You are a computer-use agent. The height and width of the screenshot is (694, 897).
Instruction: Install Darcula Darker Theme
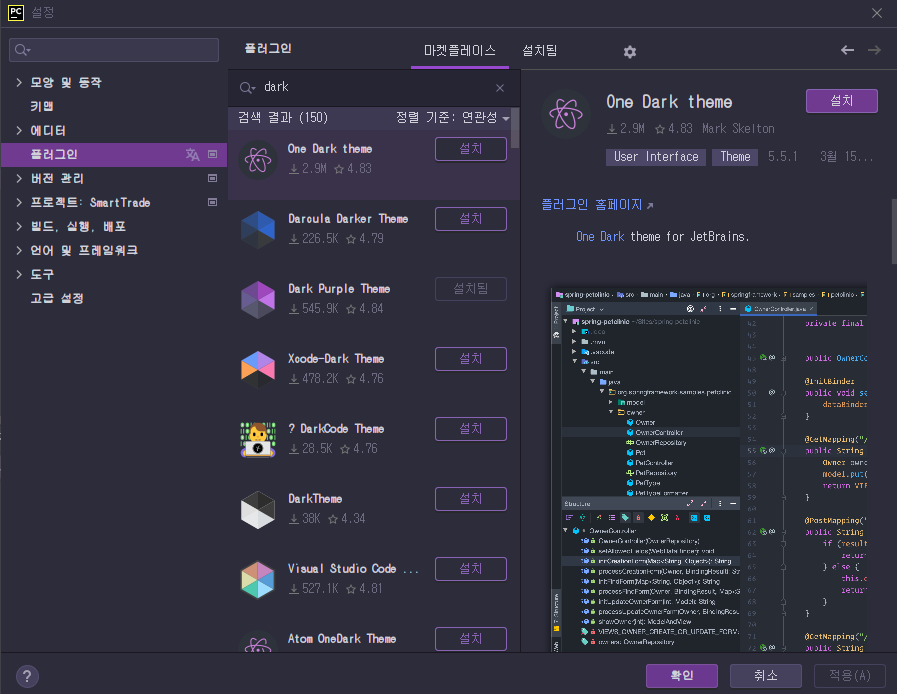(x=471, y=219)
